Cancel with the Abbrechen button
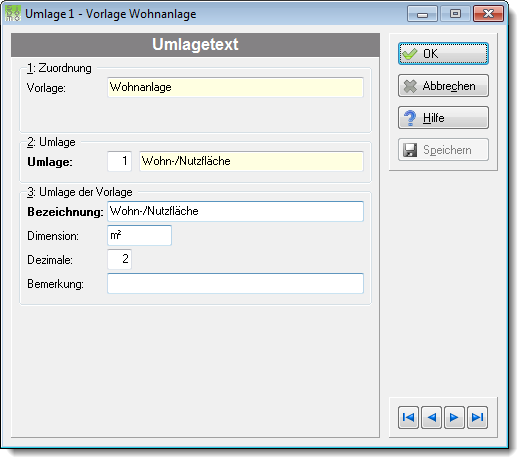The width and height of the screenshot is (524, 464). [x=443, y=86]
